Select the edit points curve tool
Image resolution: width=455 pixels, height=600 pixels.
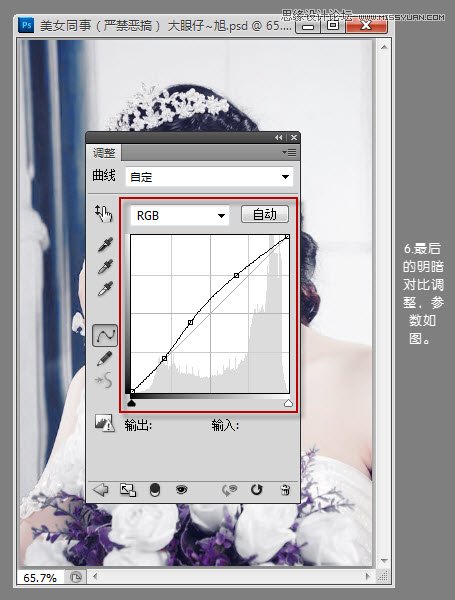(x=104, y=336)
